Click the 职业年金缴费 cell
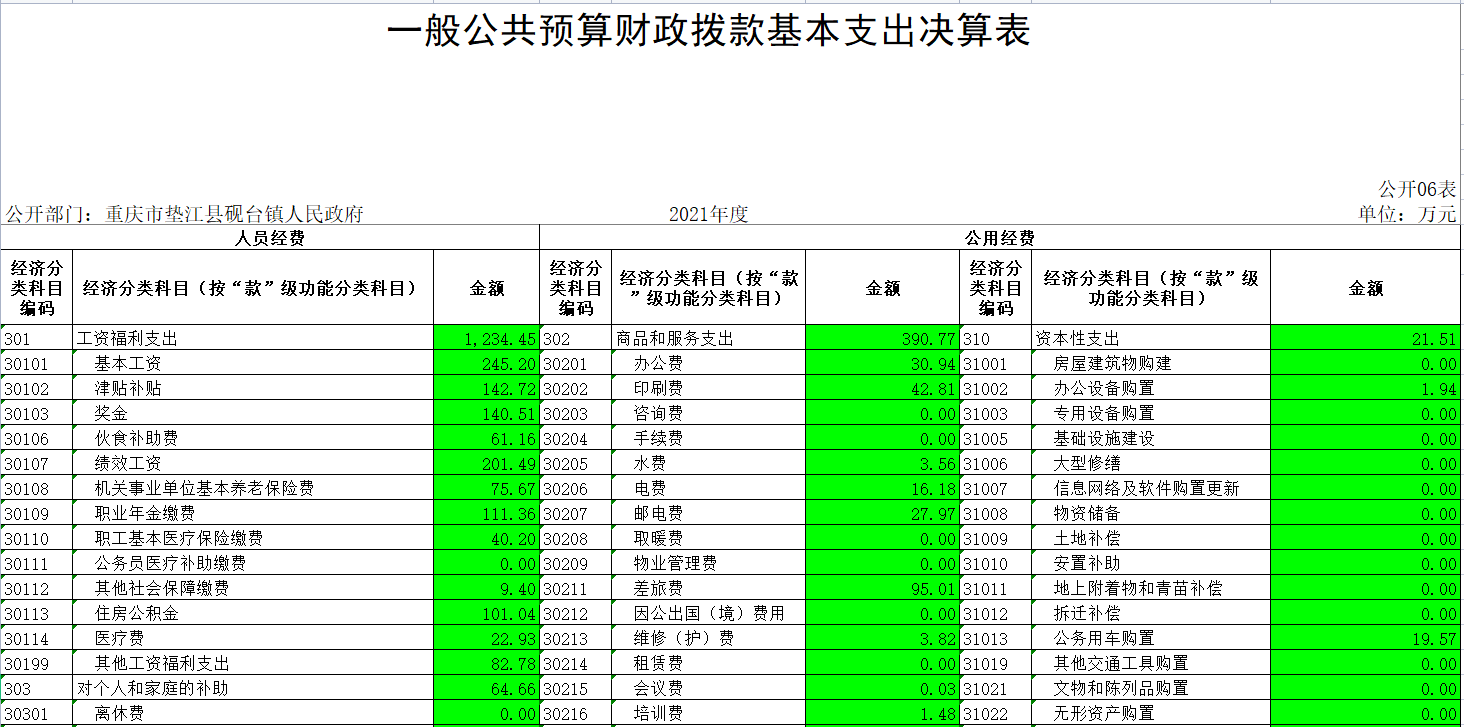Screen dimensions: 1464x727 (253, 513)
